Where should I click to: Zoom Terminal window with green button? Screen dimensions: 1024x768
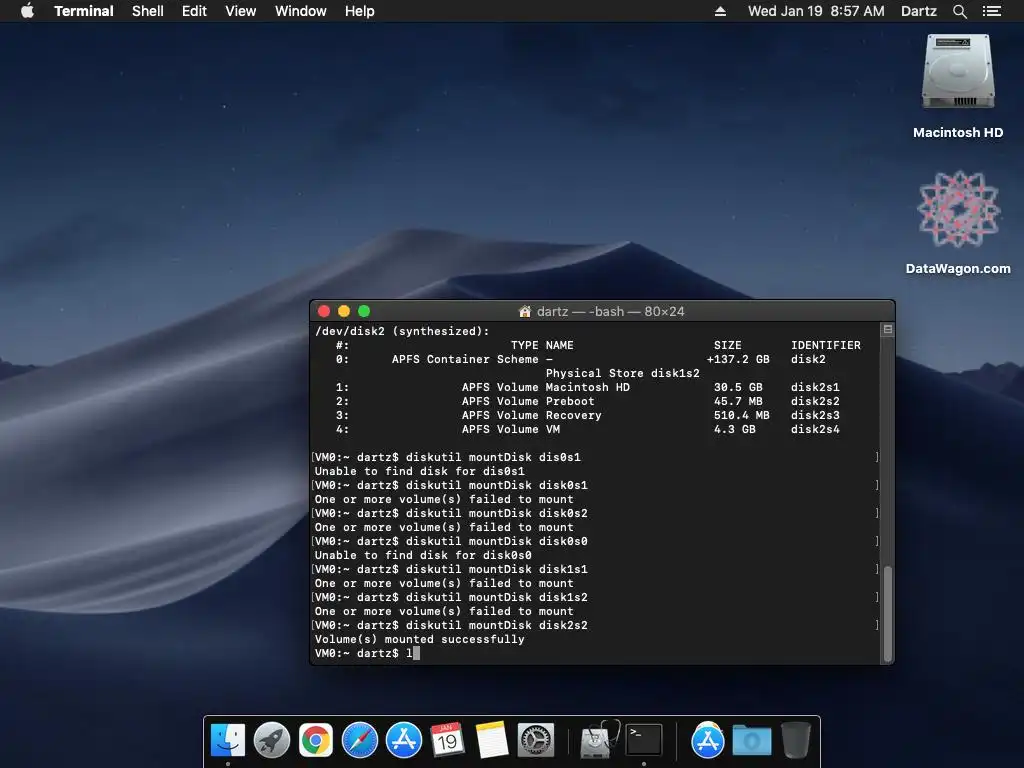pyautogui.click(x=364, y=311)
